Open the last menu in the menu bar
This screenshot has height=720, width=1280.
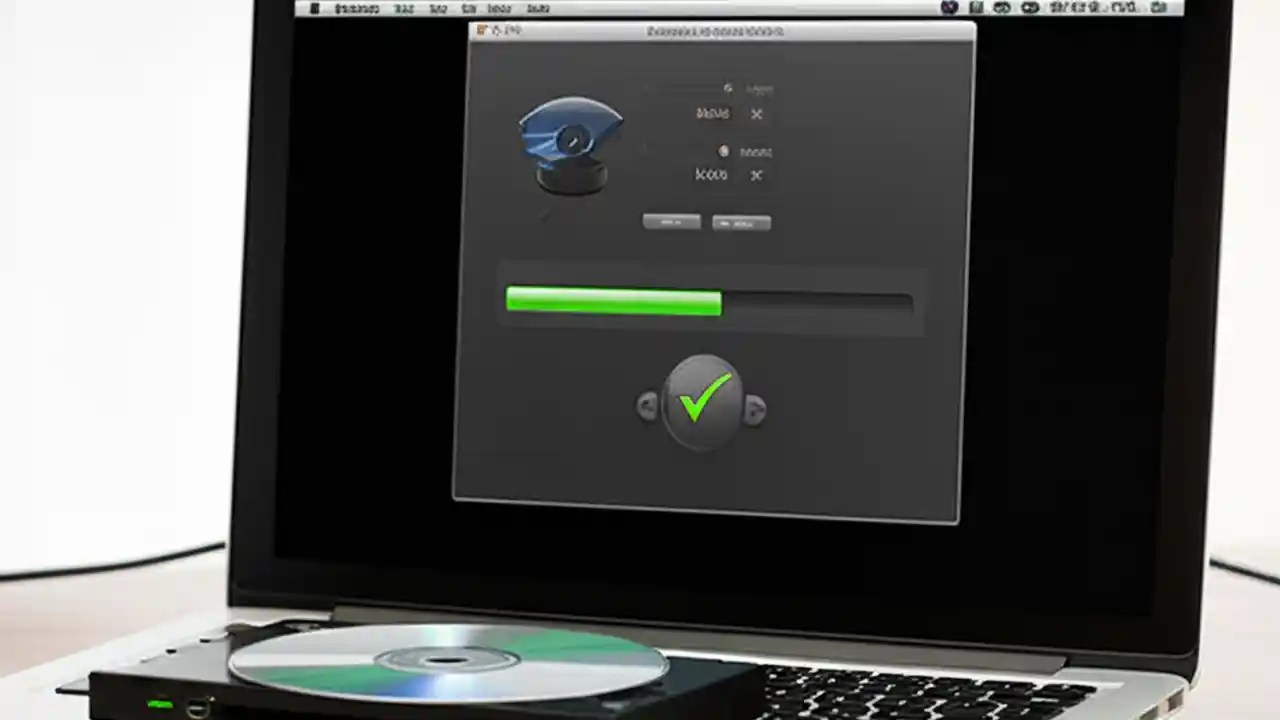pyautogui.click(x=538, y=8)
